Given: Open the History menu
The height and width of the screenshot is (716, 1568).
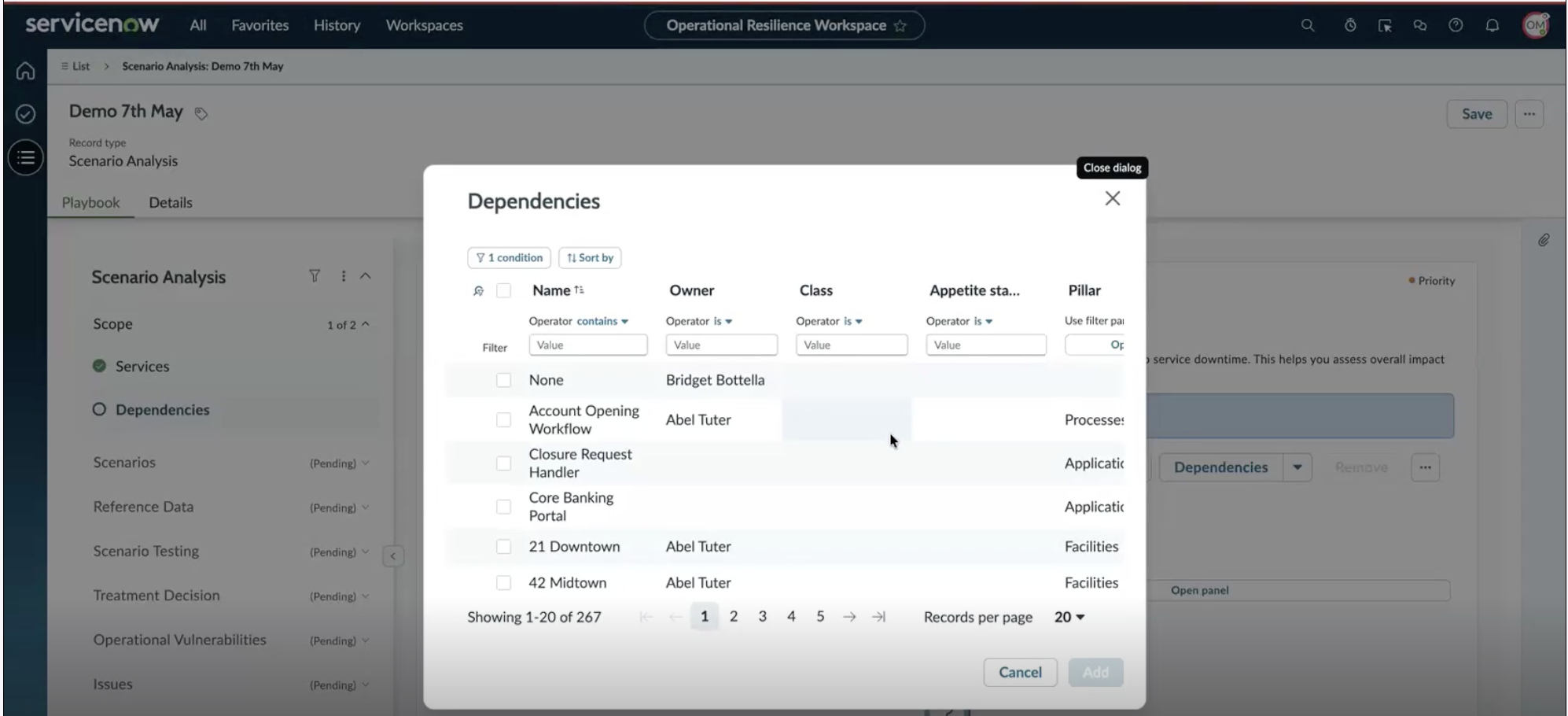Looking at the screenshot, I should [337, 25].
